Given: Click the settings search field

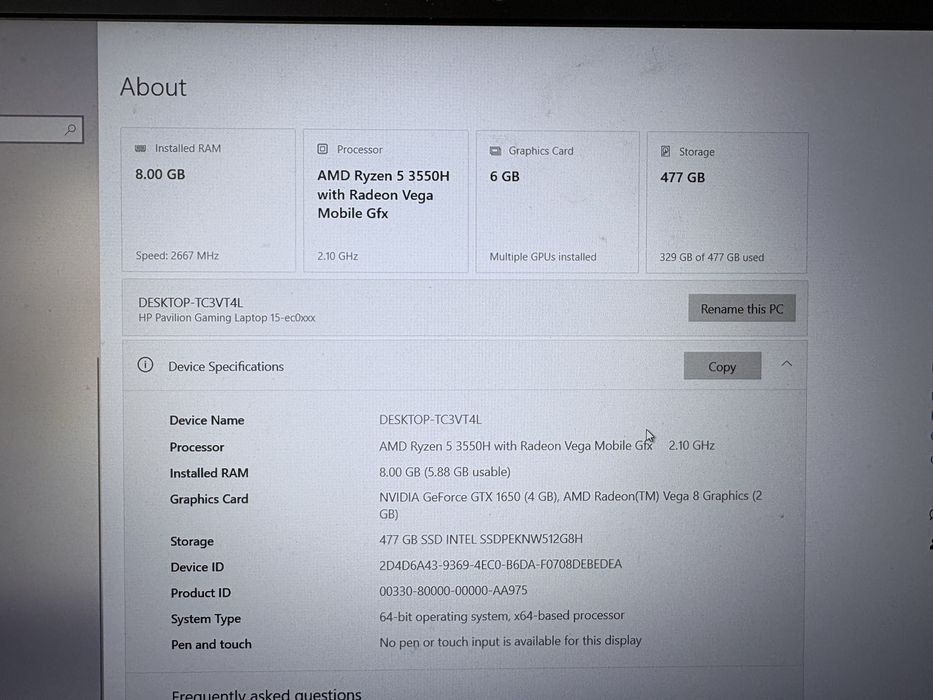Looking at the screenshot, I should (40, 129).
